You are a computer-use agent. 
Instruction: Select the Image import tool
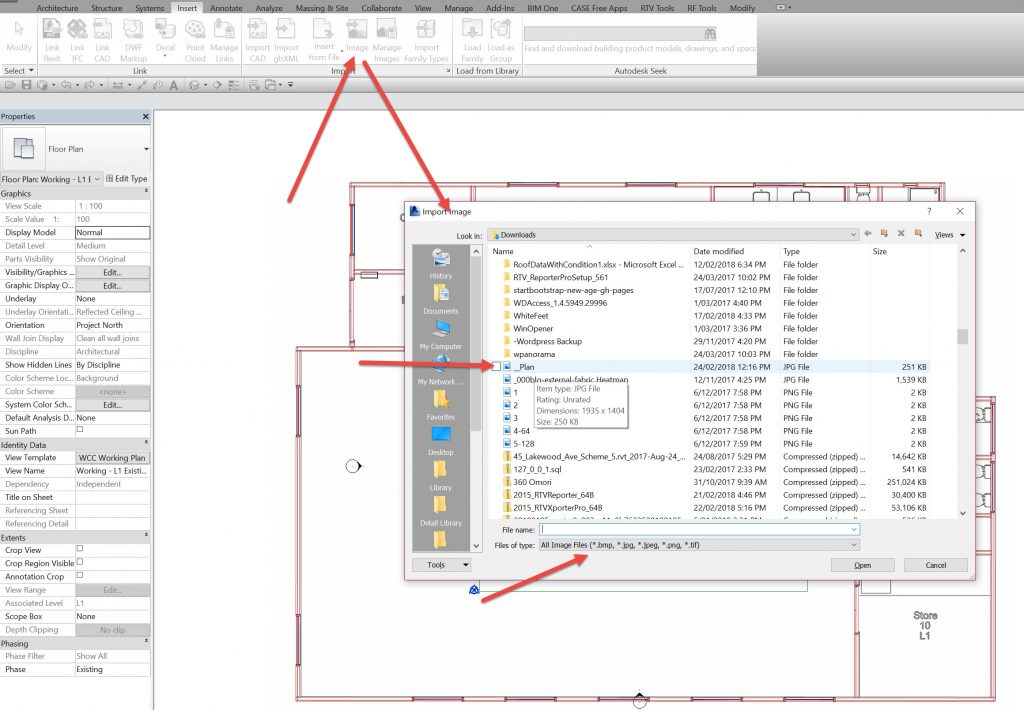click(x=357, y=35)
